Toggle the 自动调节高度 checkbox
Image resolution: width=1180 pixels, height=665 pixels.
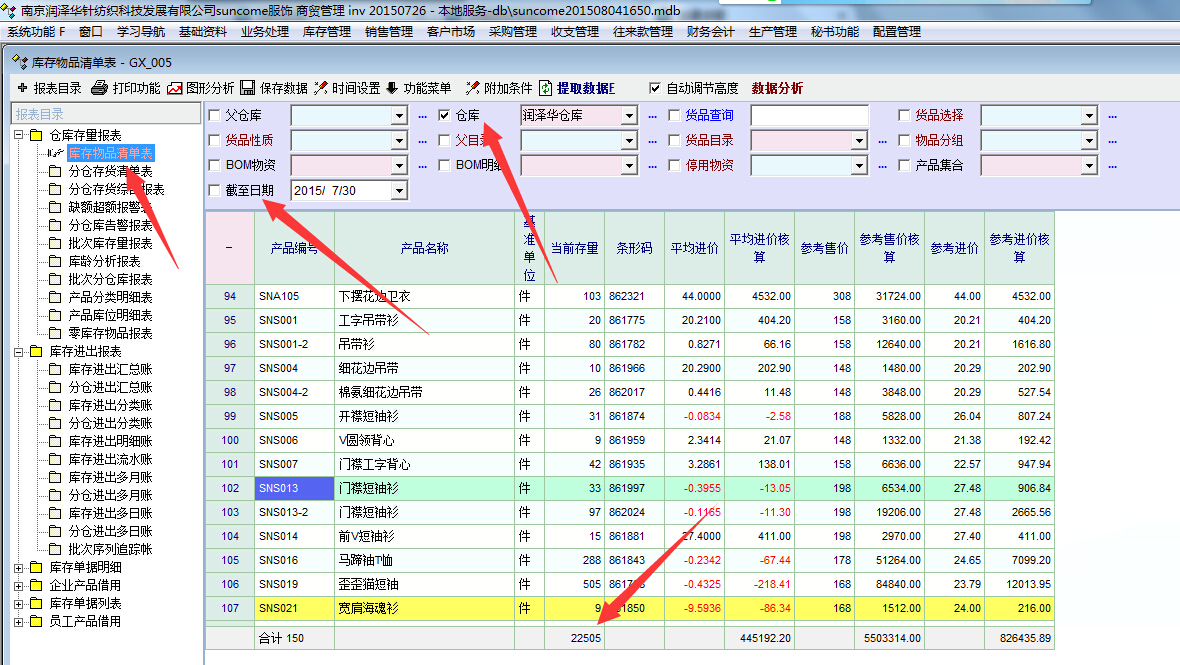655,88
